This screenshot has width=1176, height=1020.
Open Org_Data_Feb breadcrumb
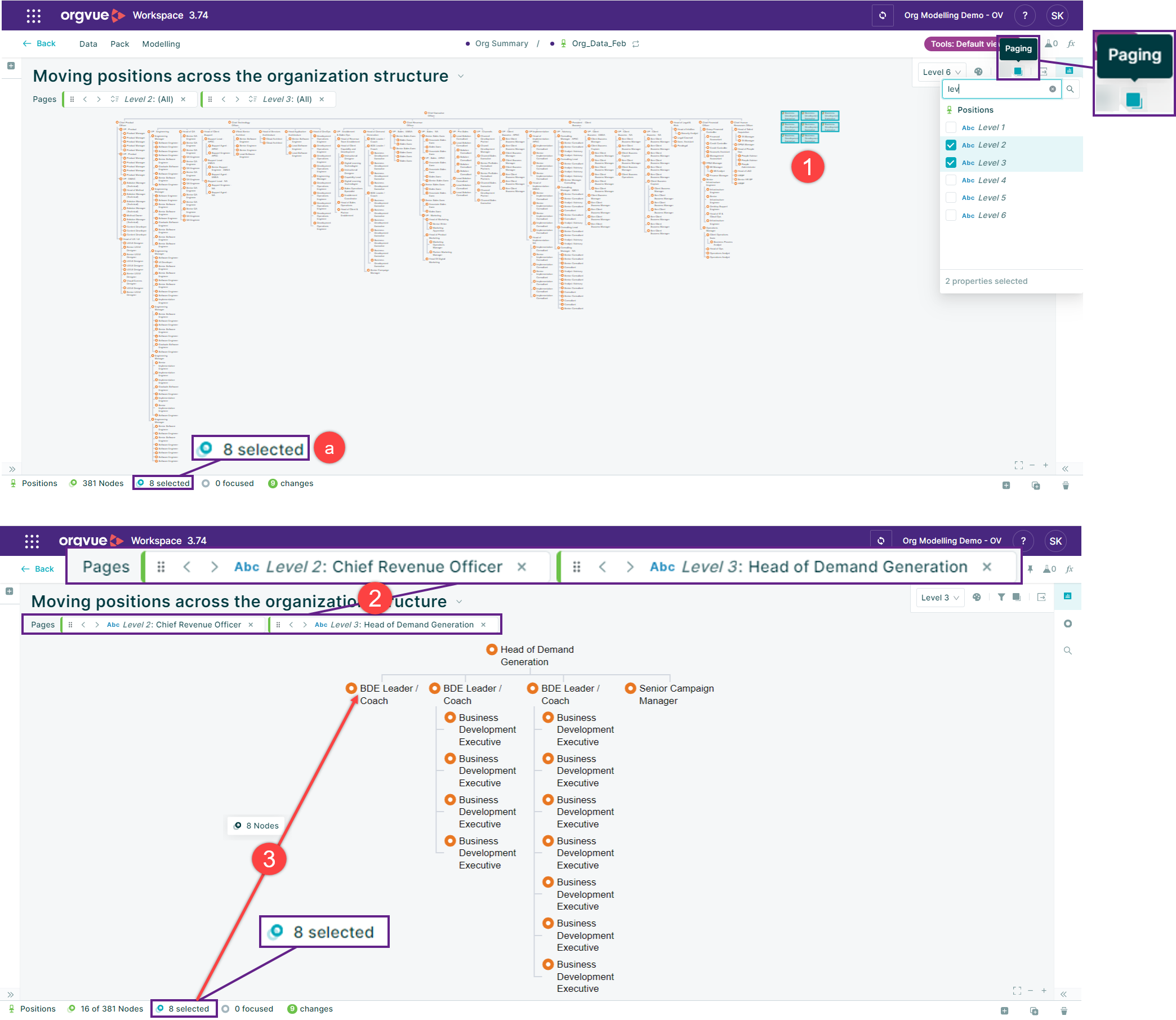pyautogui.click(x=598, y=44)
